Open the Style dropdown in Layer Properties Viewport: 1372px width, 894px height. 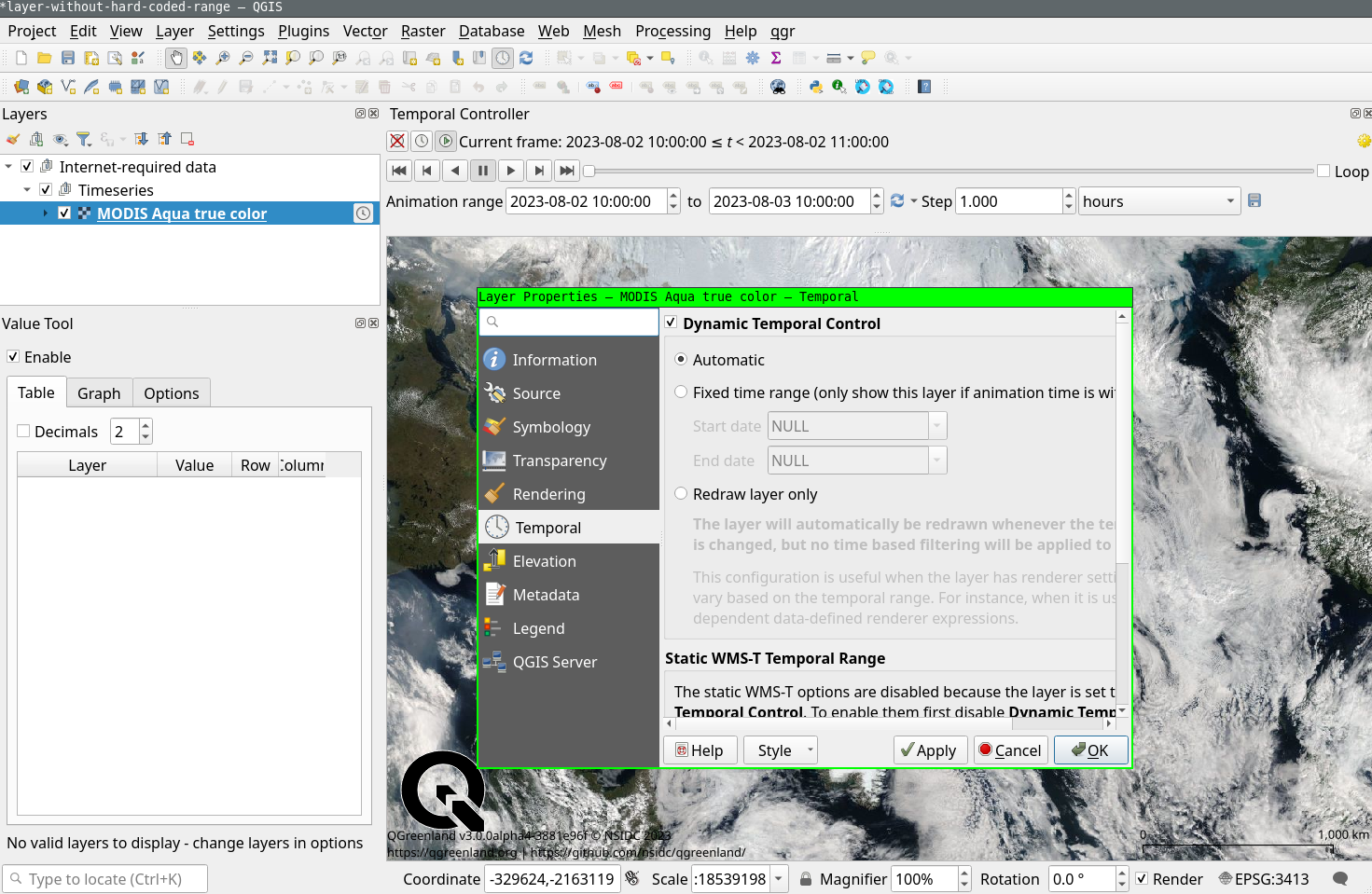point(781,750)
